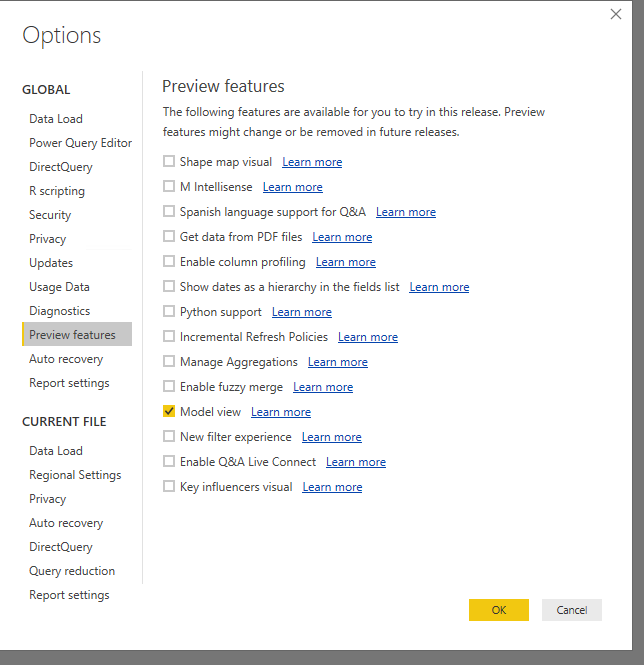Open Global Auto recovery settings
Image resolution: width=644 pixels, height=665 pixels.
click(66, 359)
